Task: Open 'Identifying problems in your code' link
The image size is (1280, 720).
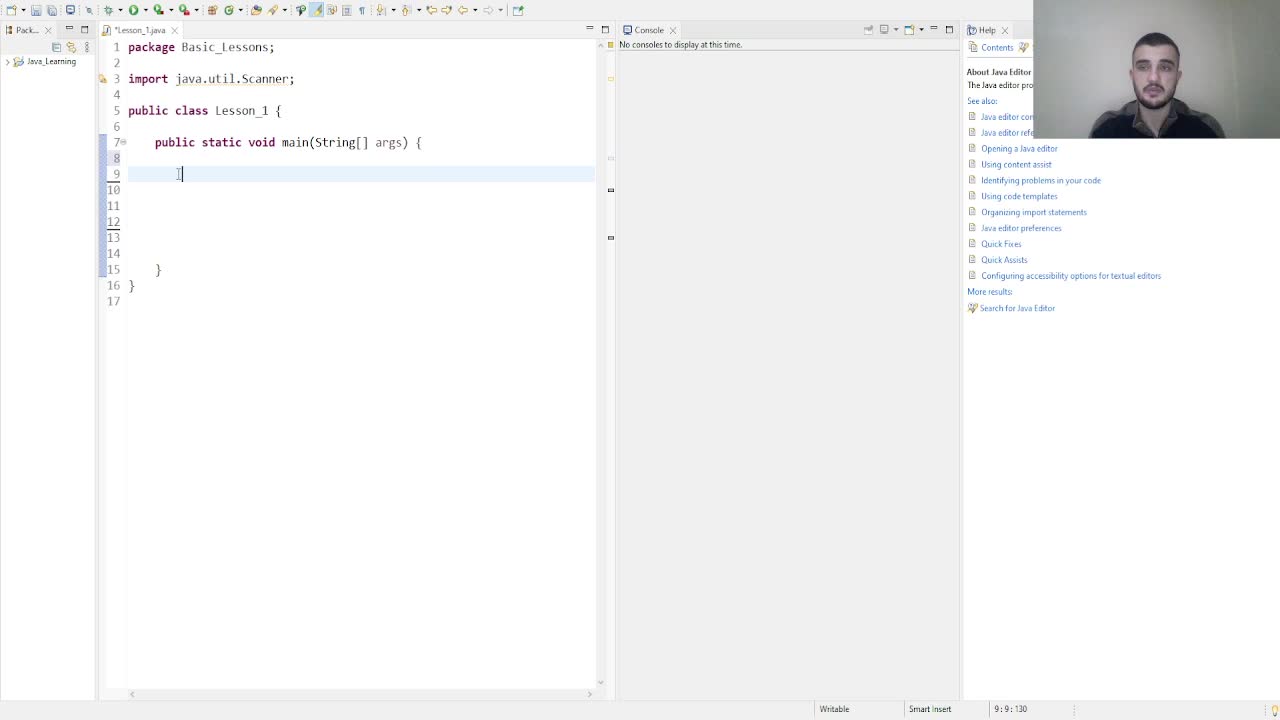Action: 1041,181
